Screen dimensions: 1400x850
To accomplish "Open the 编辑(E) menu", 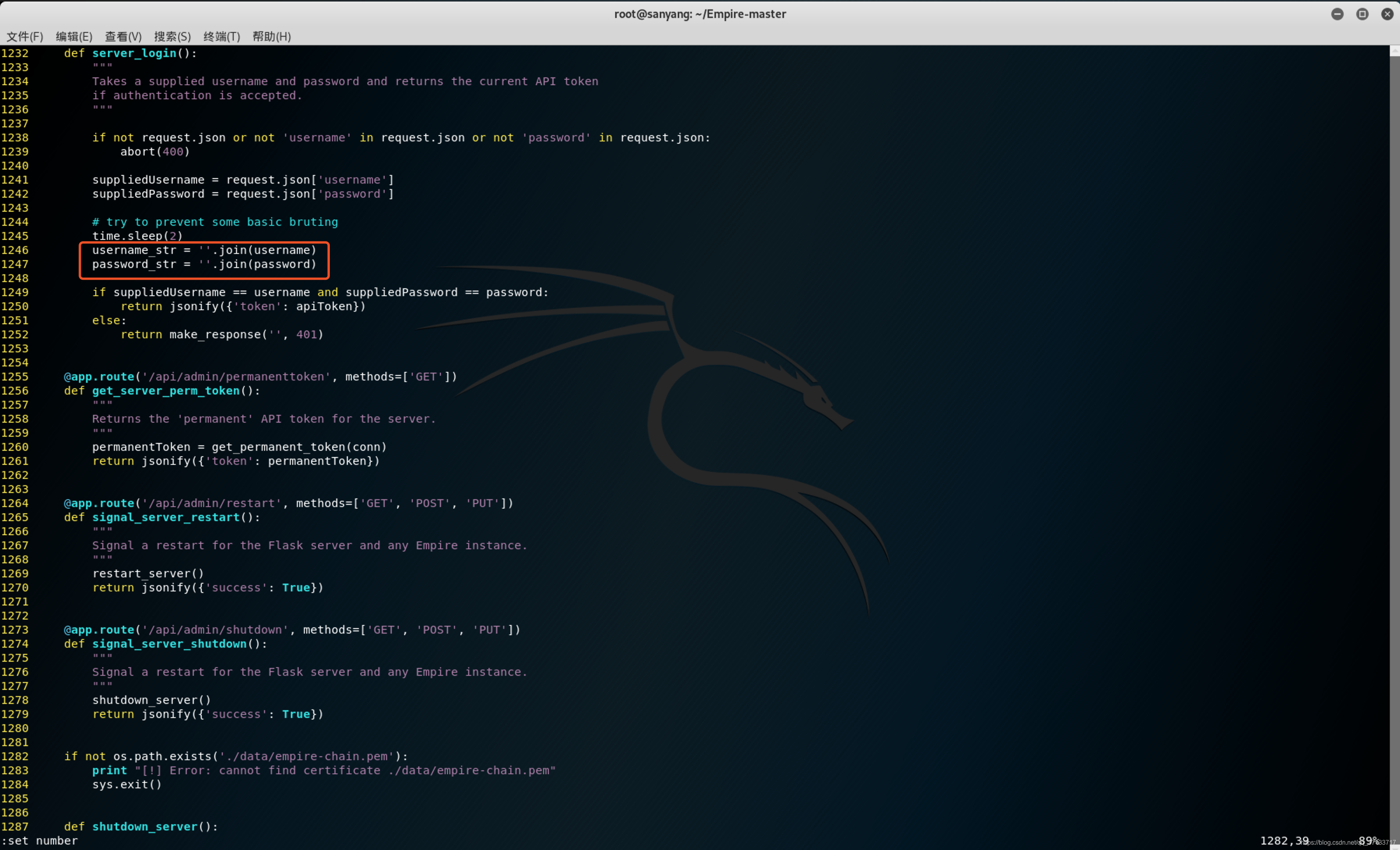I will (74, 36).
